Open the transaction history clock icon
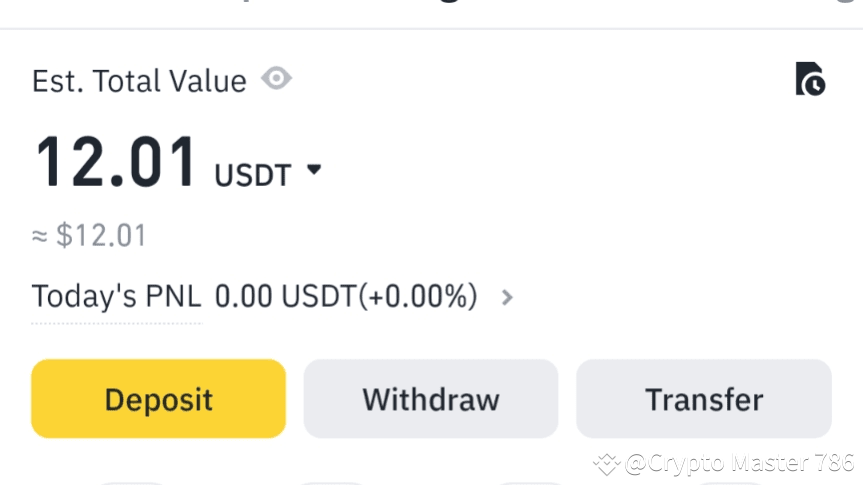 (x=810, y=79)
